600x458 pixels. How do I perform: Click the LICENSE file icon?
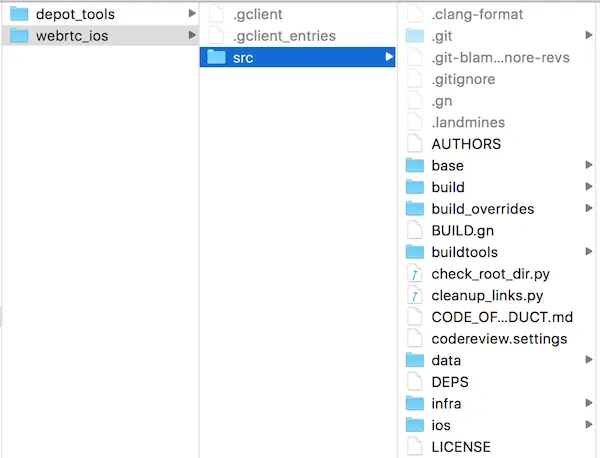415,447
